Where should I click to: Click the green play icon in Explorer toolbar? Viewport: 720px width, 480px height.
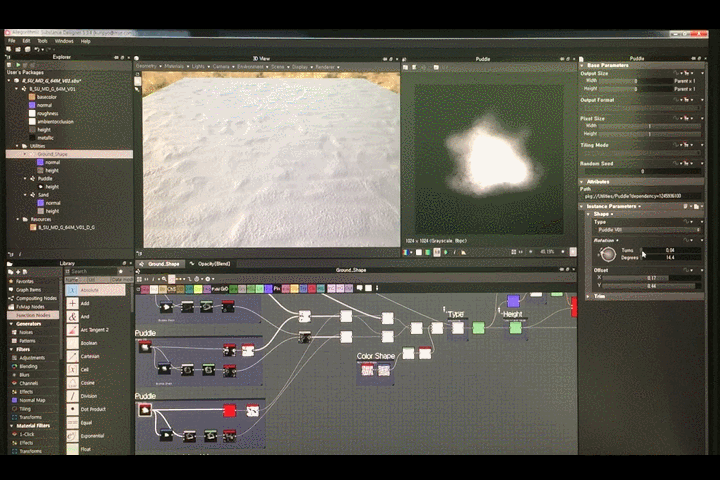point(18,65)
